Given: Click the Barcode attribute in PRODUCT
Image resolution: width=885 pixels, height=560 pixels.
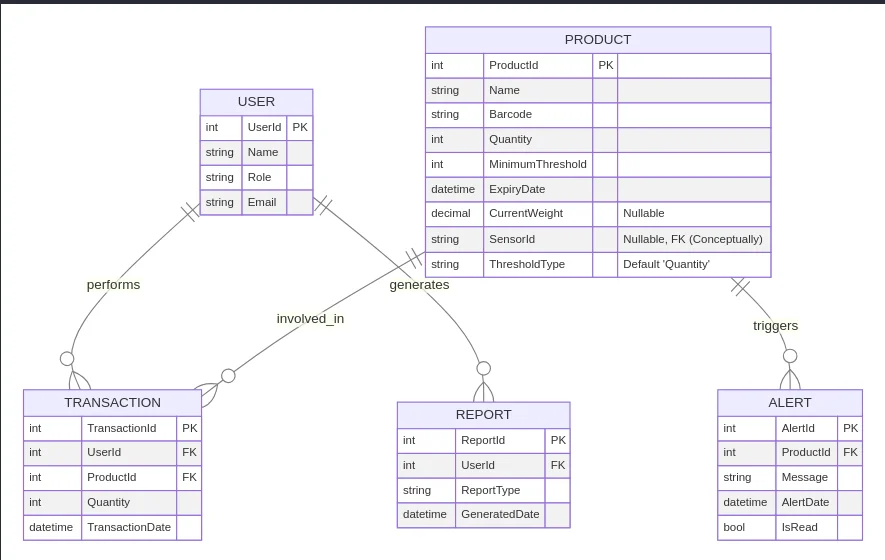Looking at the screenshot, I should 510,115.
